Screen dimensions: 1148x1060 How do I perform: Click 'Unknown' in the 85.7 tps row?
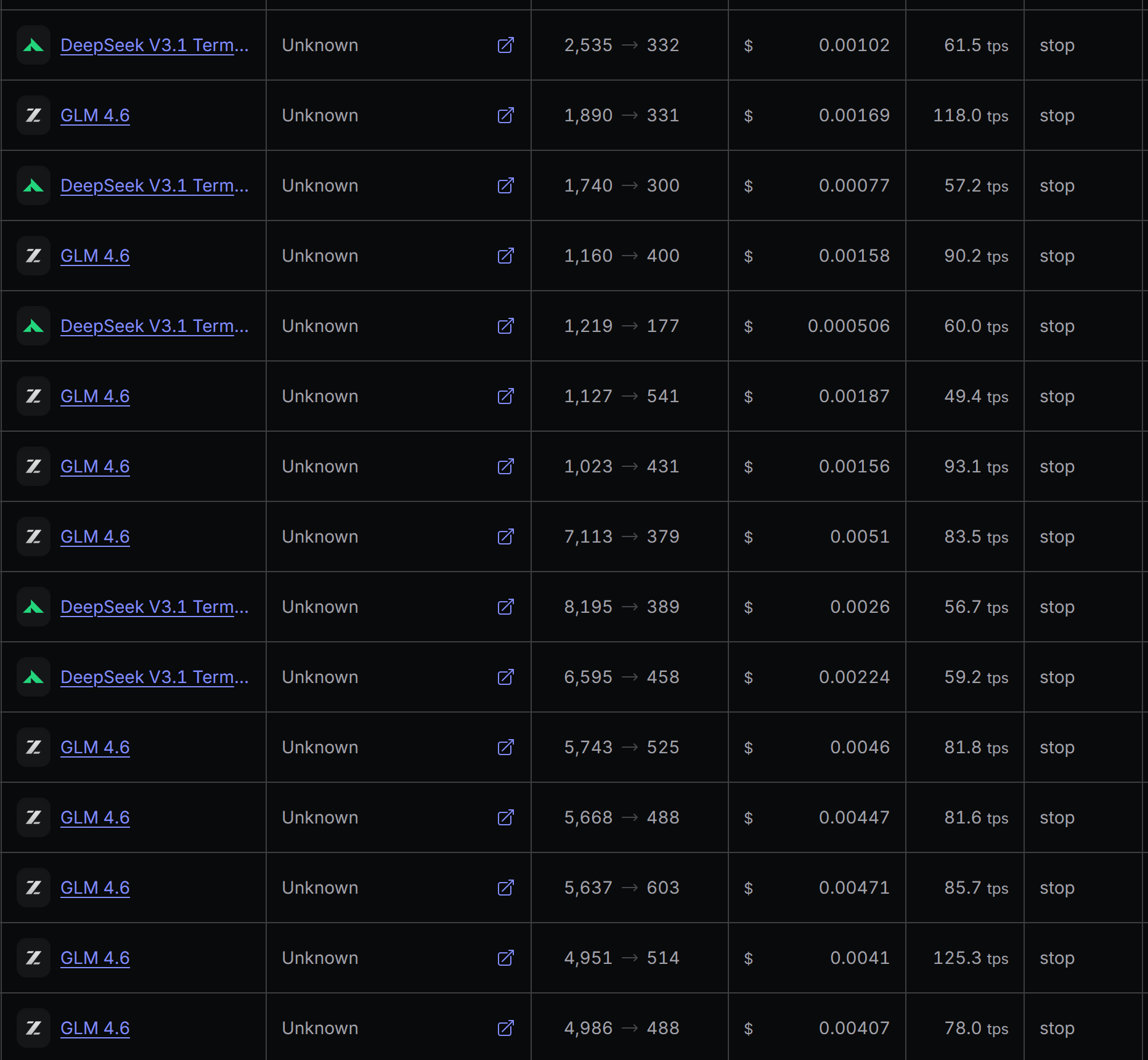(x=320, y=888)
